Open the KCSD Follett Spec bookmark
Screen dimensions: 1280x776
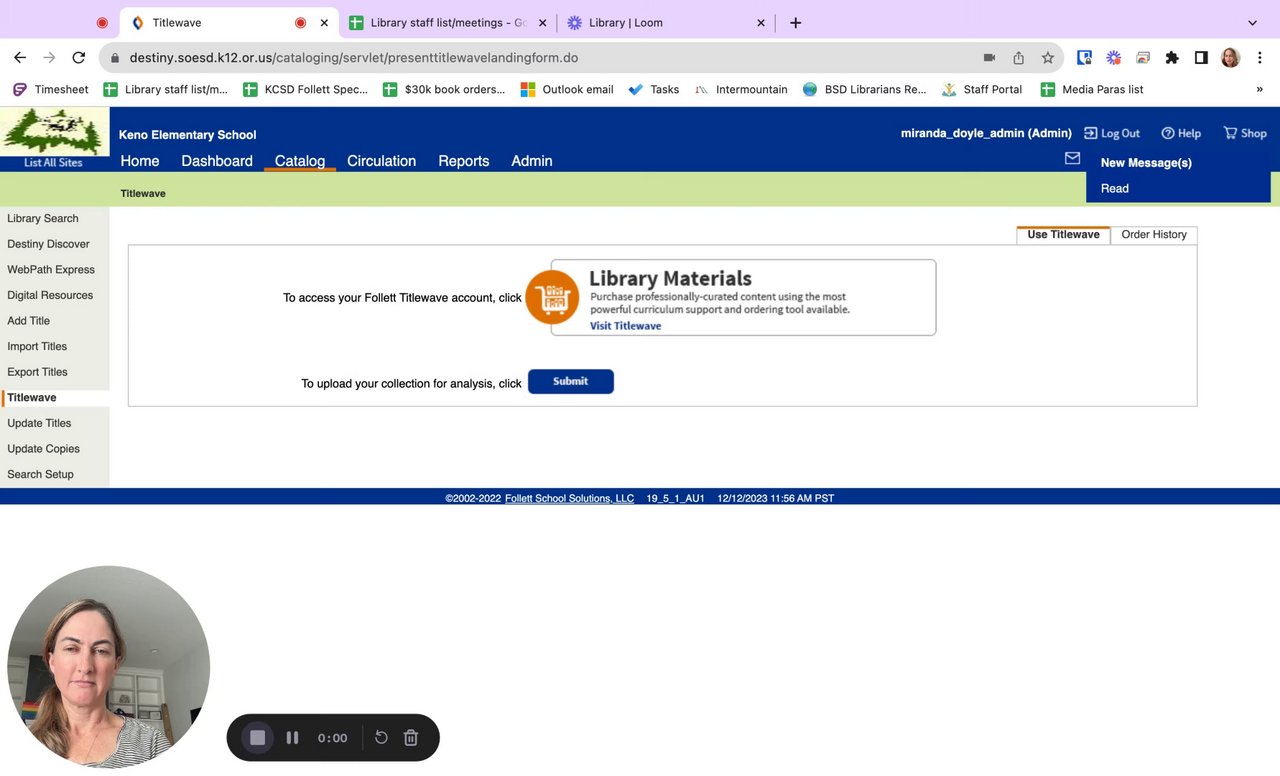(x=306, y=89)
